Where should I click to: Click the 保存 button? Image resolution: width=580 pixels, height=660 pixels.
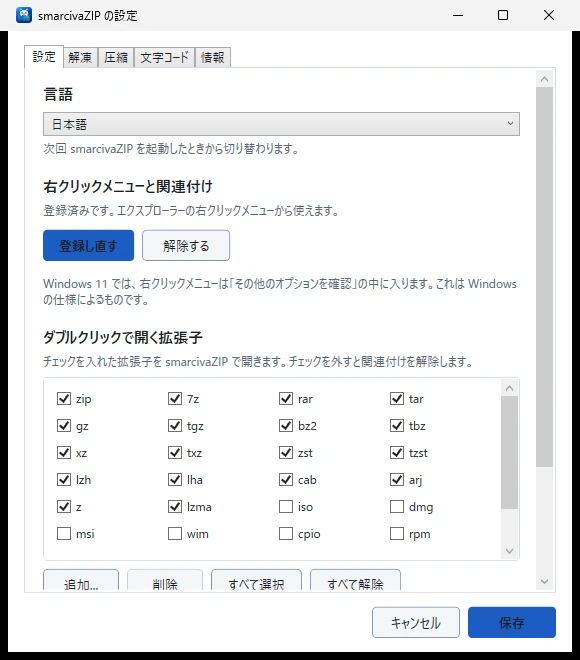(x=512, y=623)
